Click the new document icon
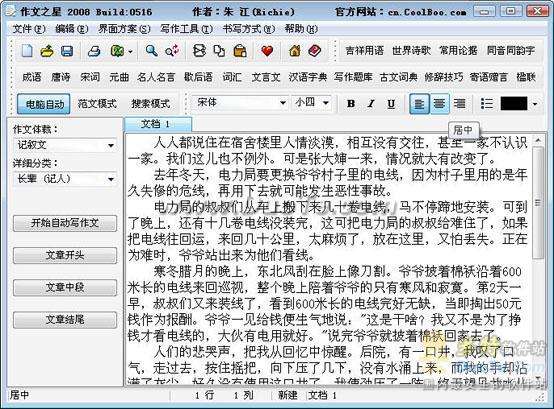This screenshot has width=554, height=409. [27, 51]
